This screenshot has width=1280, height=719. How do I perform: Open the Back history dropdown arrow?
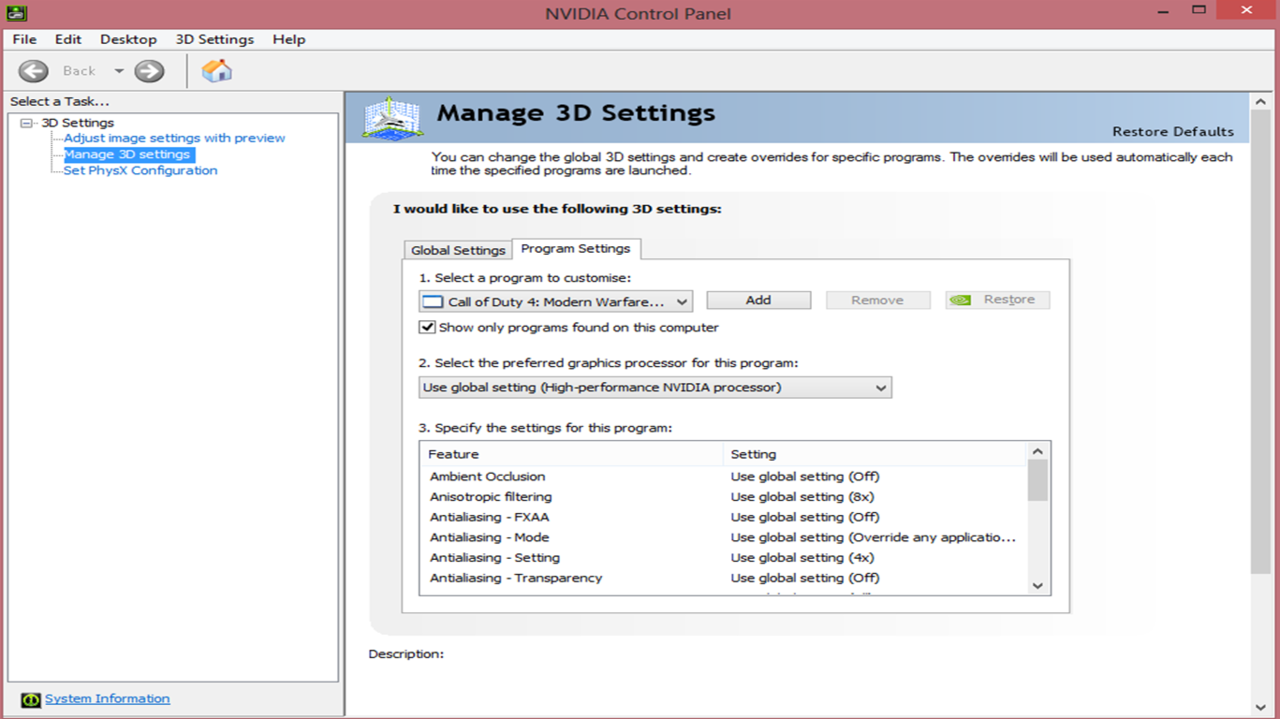119,71
